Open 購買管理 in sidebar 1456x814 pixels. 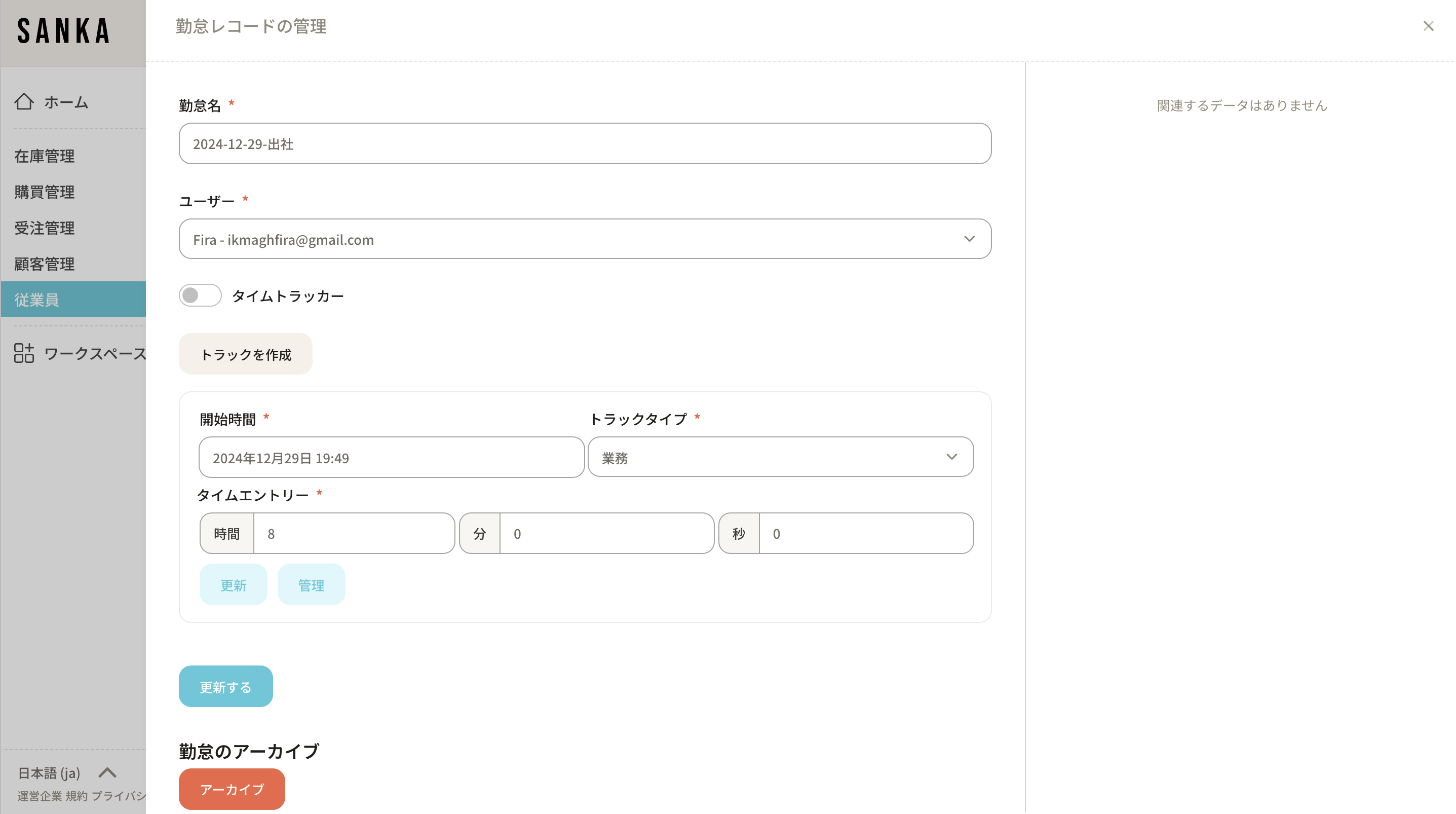(45, 192)
